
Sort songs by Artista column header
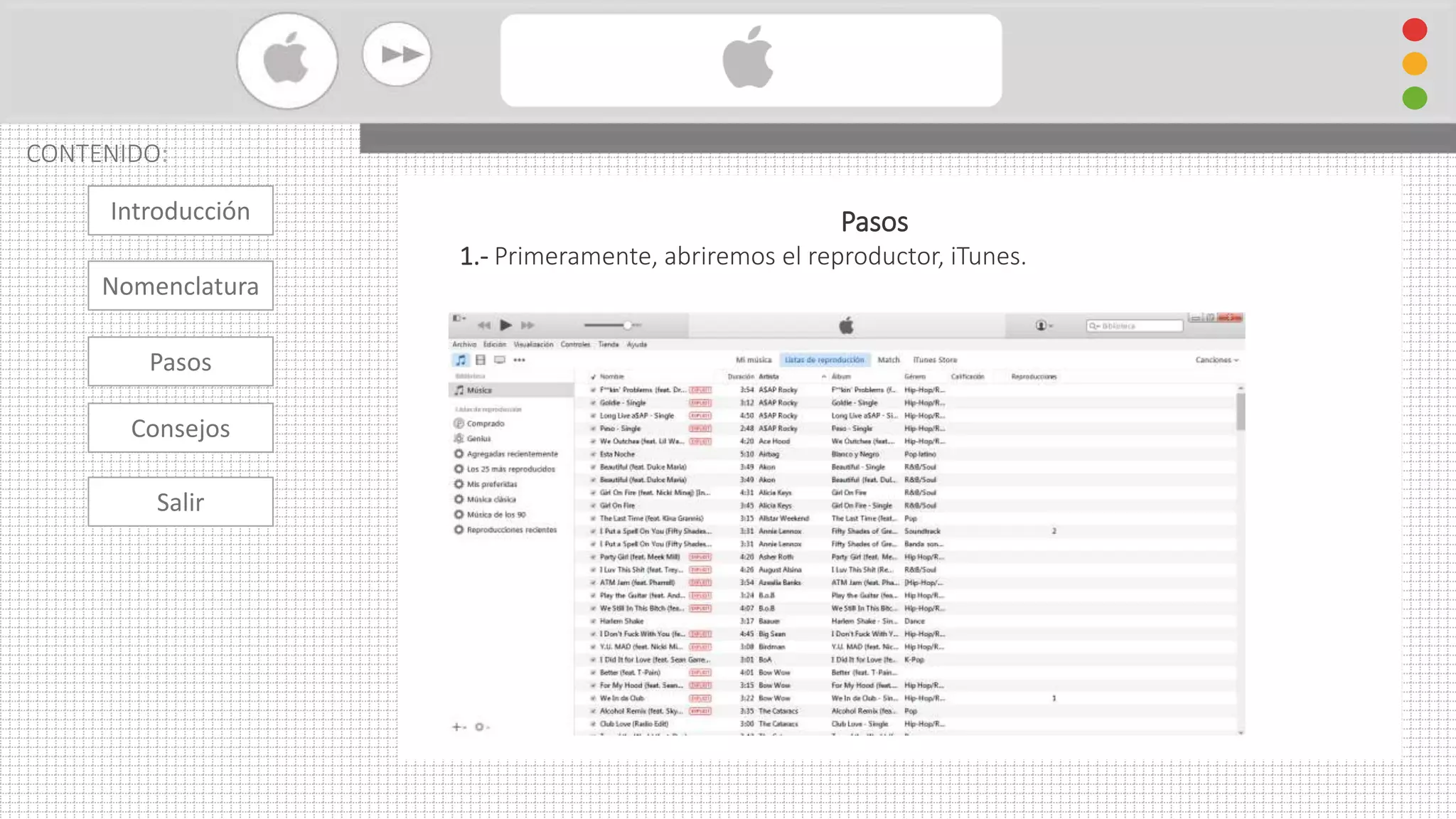(769, 377)
